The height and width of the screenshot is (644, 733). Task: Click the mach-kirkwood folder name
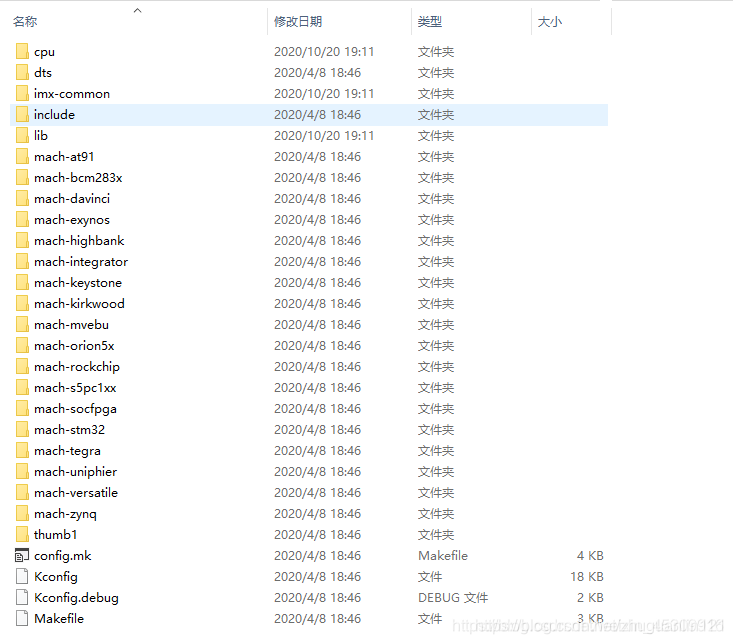click(79, 304)
